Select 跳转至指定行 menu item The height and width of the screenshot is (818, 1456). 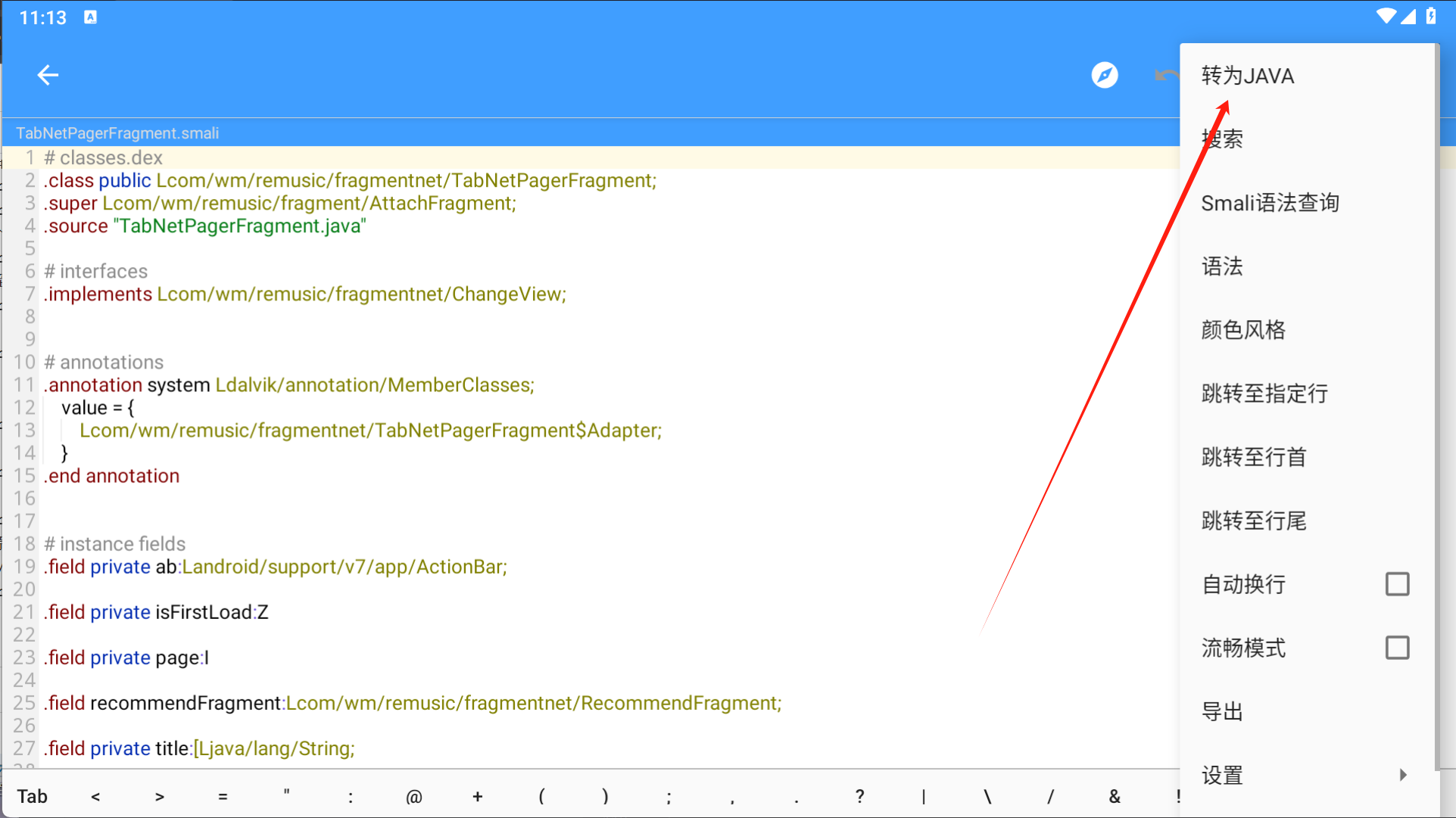(x=1264, y=393)
